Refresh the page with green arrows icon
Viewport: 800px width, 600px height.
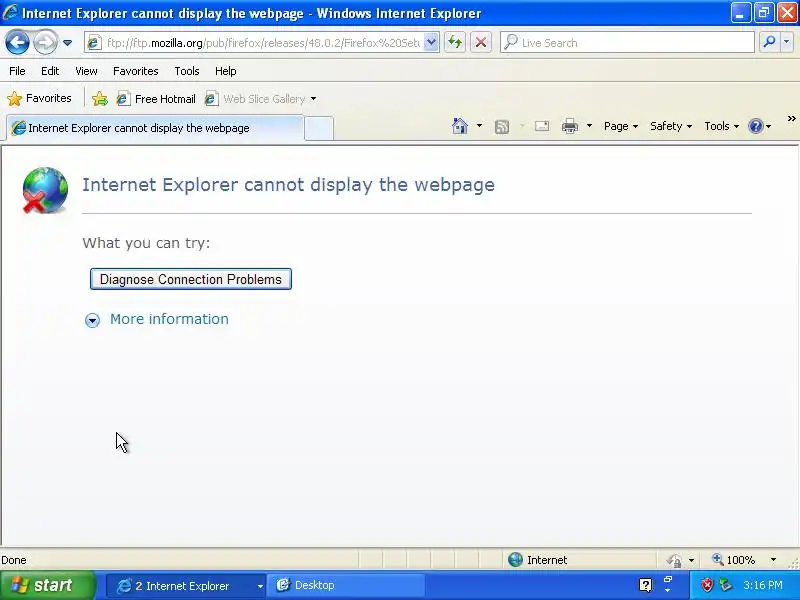pos(455,43)
